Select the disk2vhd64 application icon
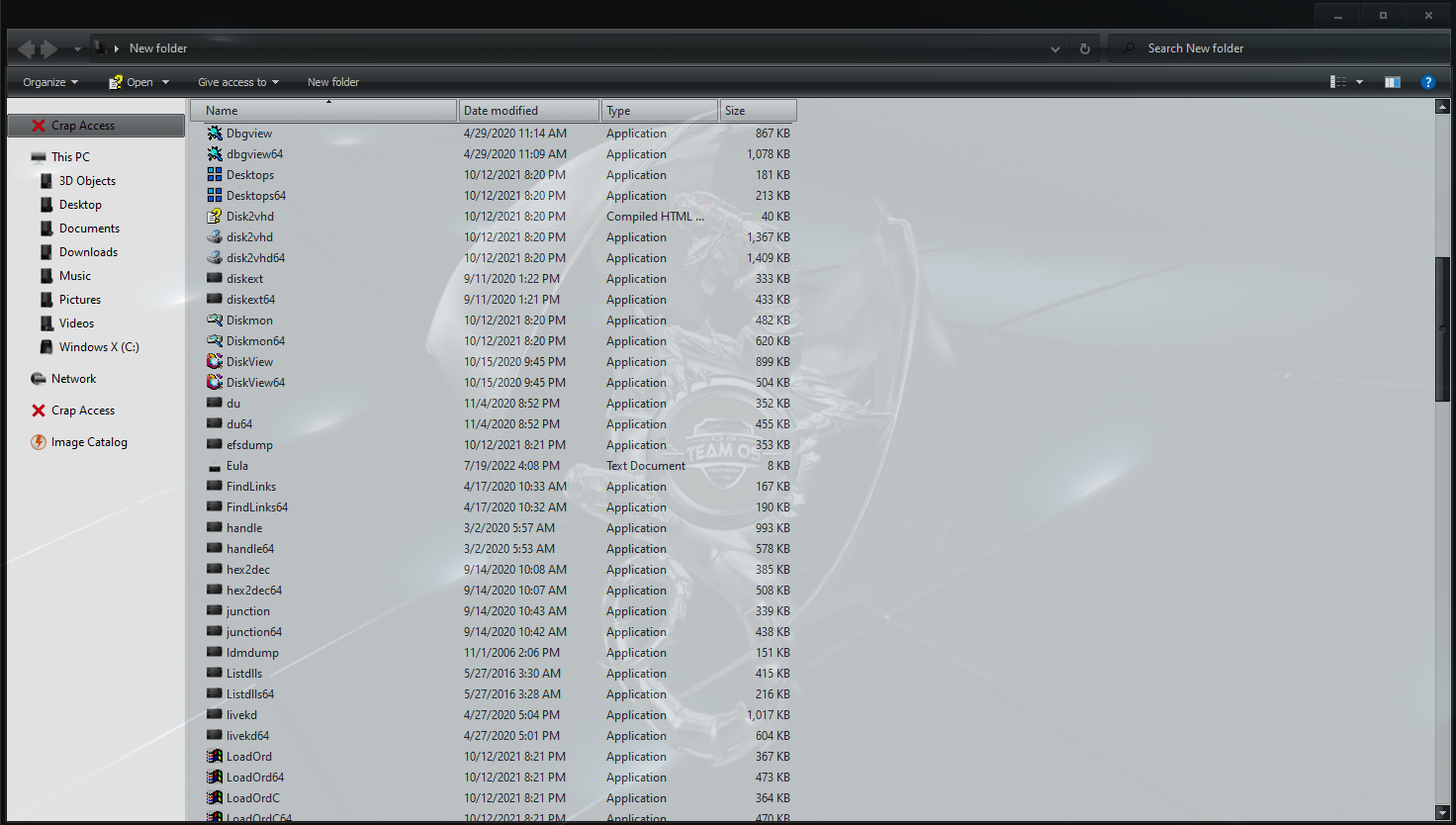1456x825 pixels. pos(215,257)
